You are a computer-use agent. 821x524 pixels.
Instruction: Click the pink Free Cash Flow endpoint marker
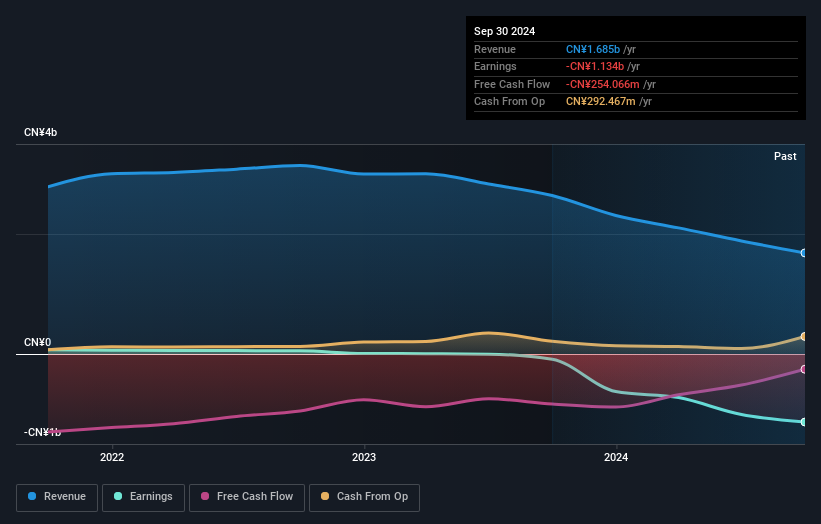(804, 370)
